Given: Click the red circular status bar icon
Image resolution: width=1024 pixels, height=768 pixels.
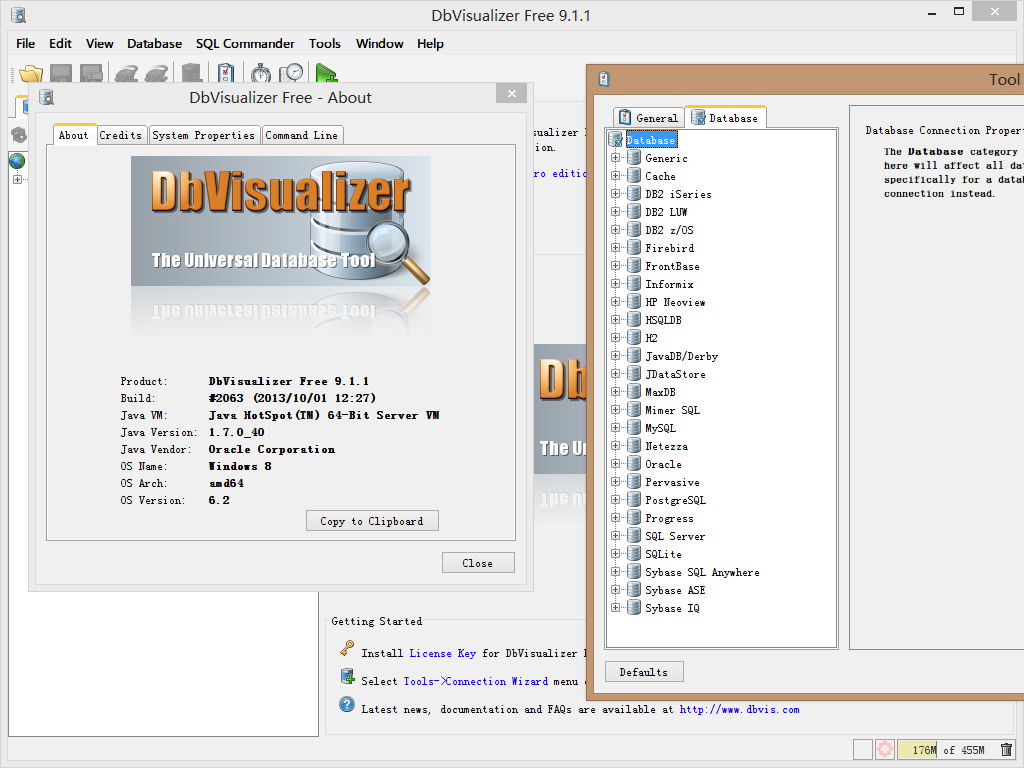Looking at the screenshot, I should click(x=885, y=750).
